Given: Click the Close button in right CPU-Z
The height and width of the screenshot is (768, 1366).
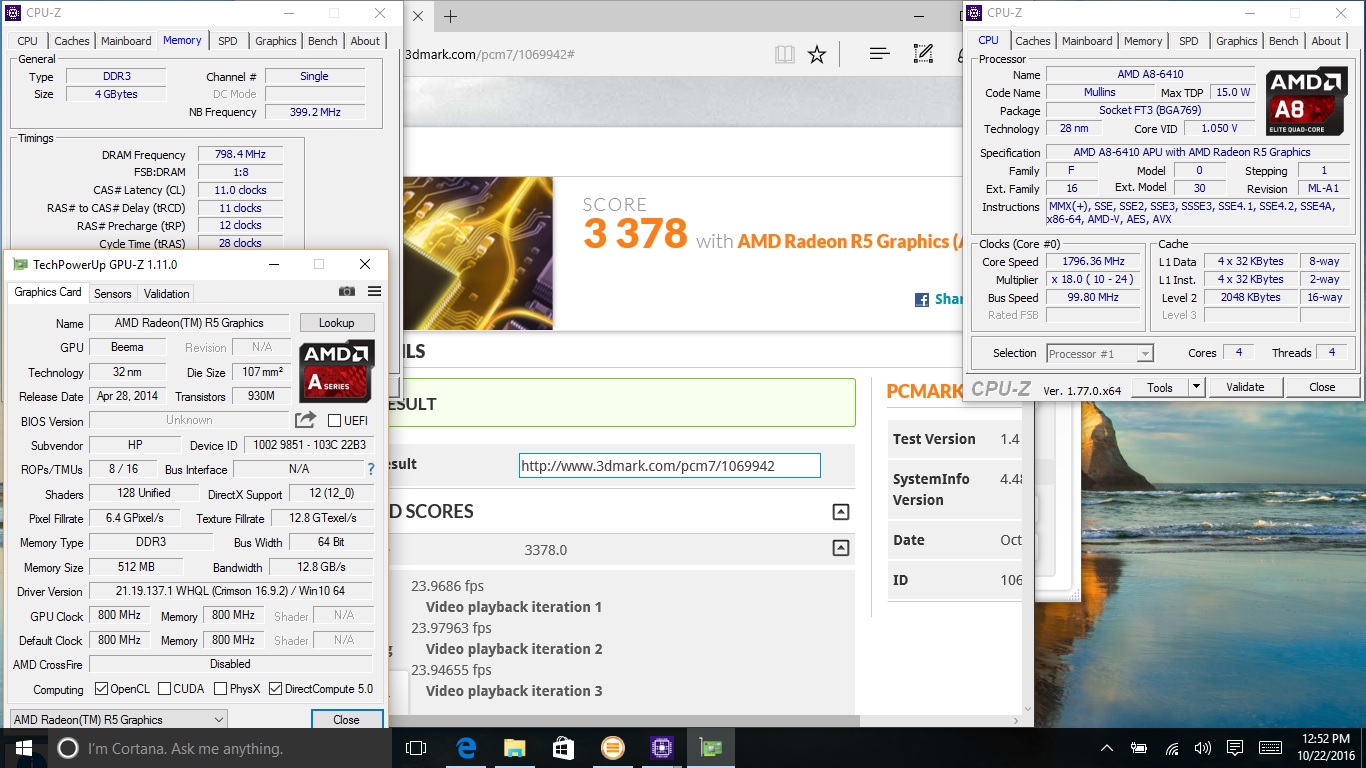Looking at the screenshot, I should pos(1322,387).
